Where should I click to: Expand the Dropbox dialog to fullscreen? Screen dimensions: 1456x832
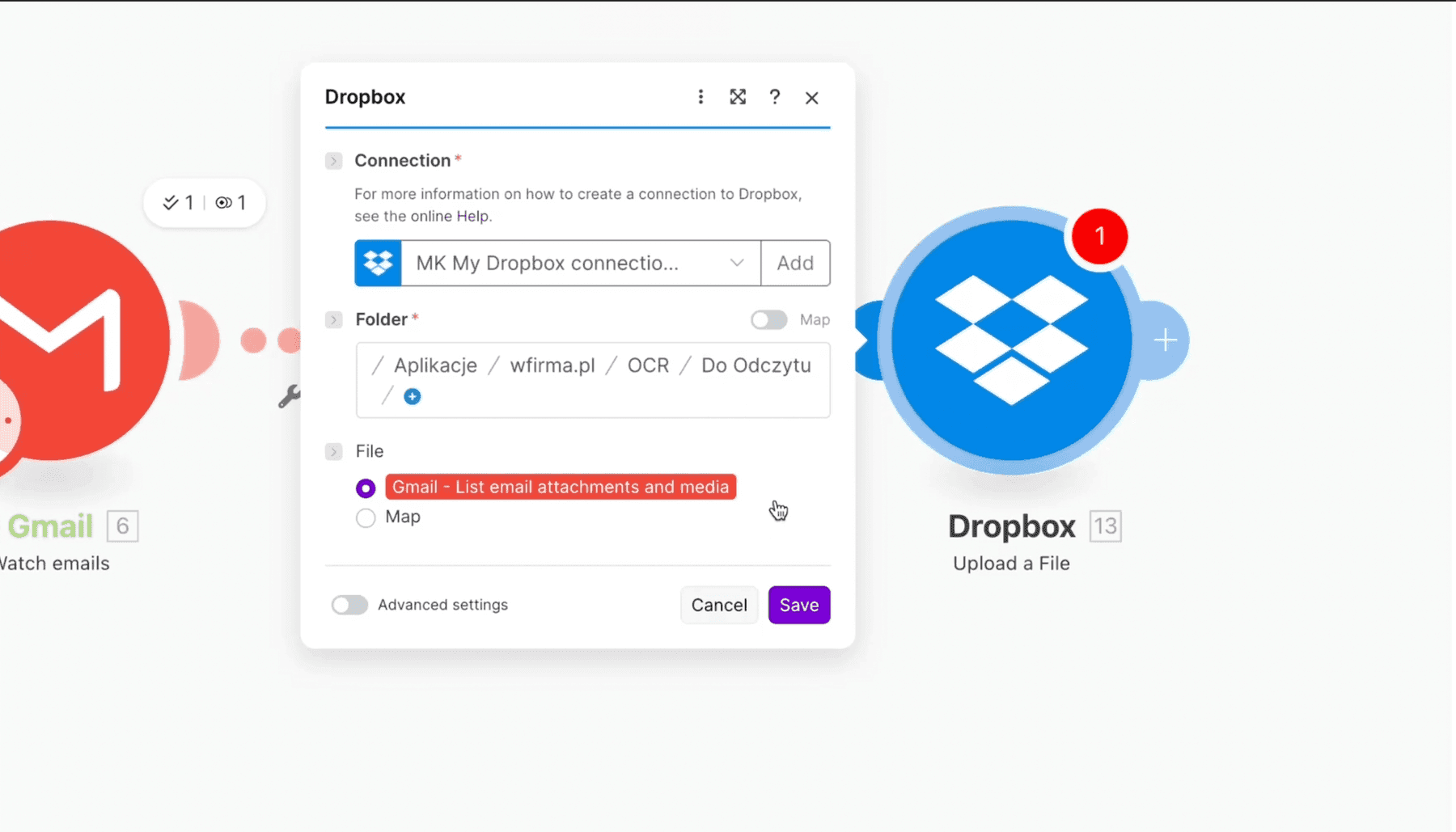[x=738, y=97]
